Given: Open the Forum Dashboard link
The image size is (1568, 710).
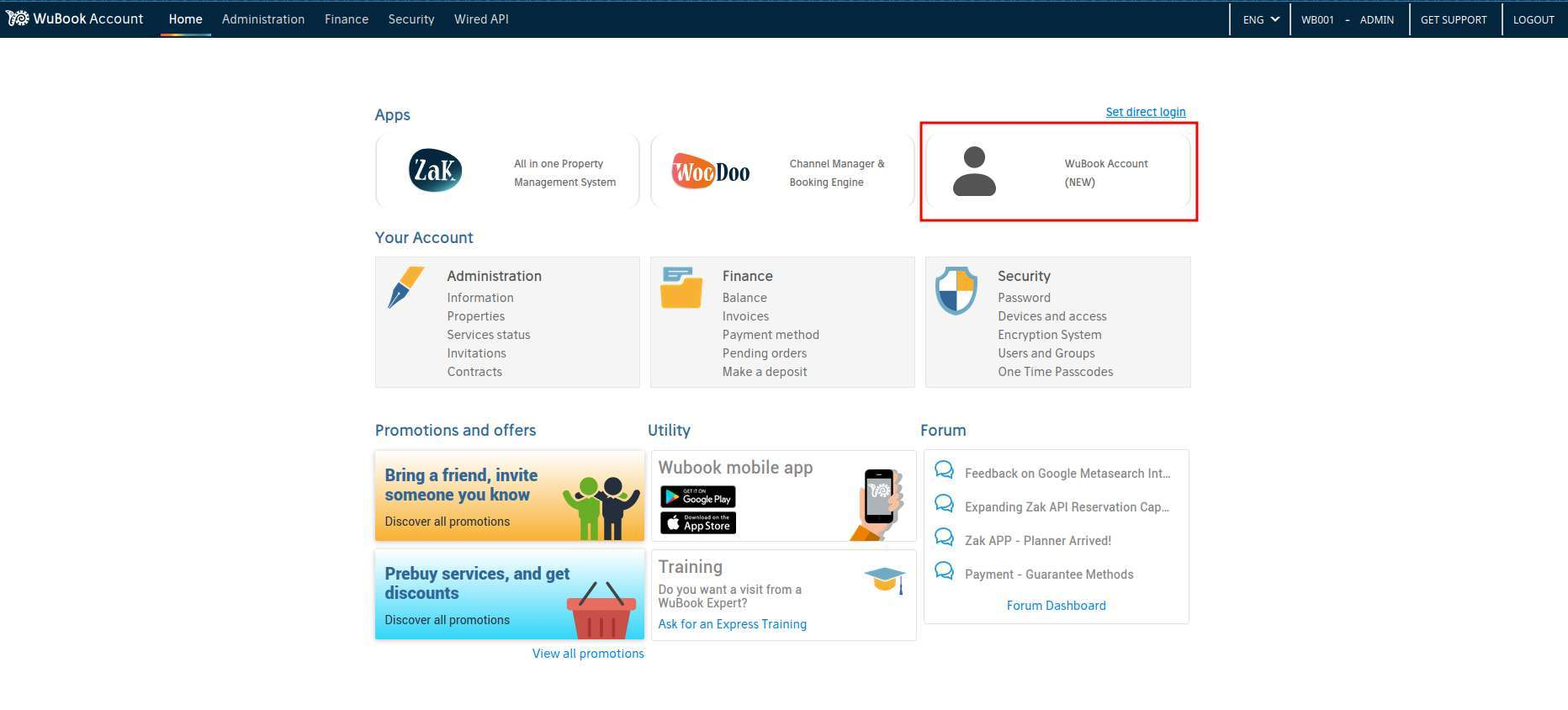Looking at the screenshot, I should [1056, 606].
